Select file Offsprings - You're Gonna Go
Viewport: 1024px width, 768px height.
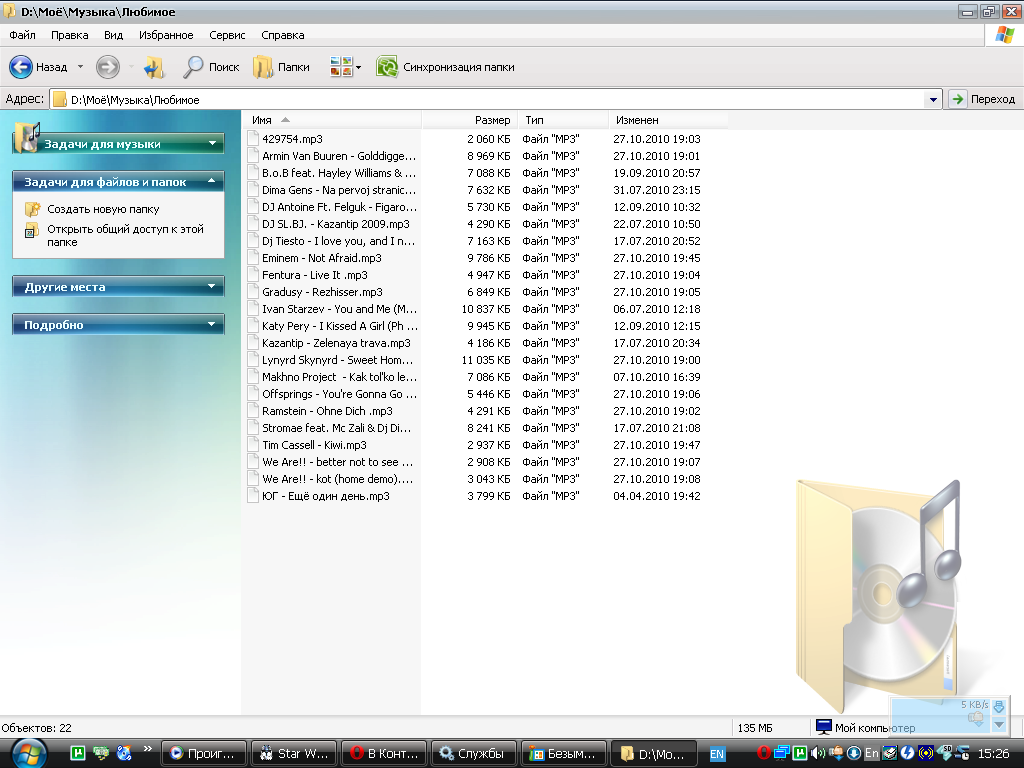(x=339, y=394)
